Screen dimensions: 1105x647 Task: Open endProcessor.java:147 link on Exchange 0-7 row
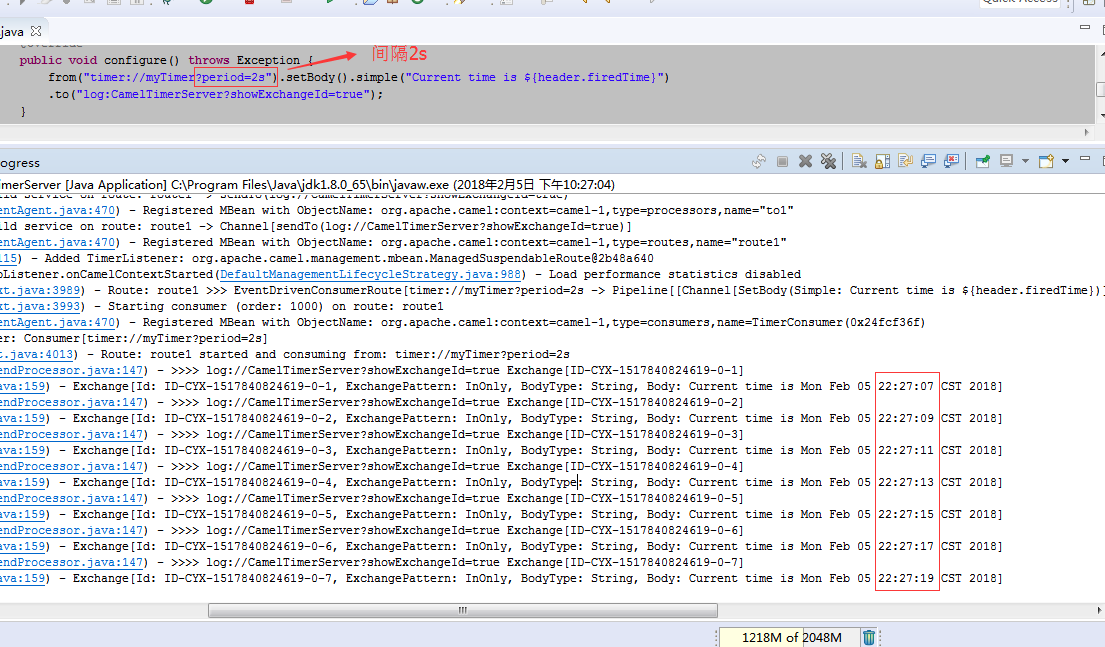pos(72,562)
